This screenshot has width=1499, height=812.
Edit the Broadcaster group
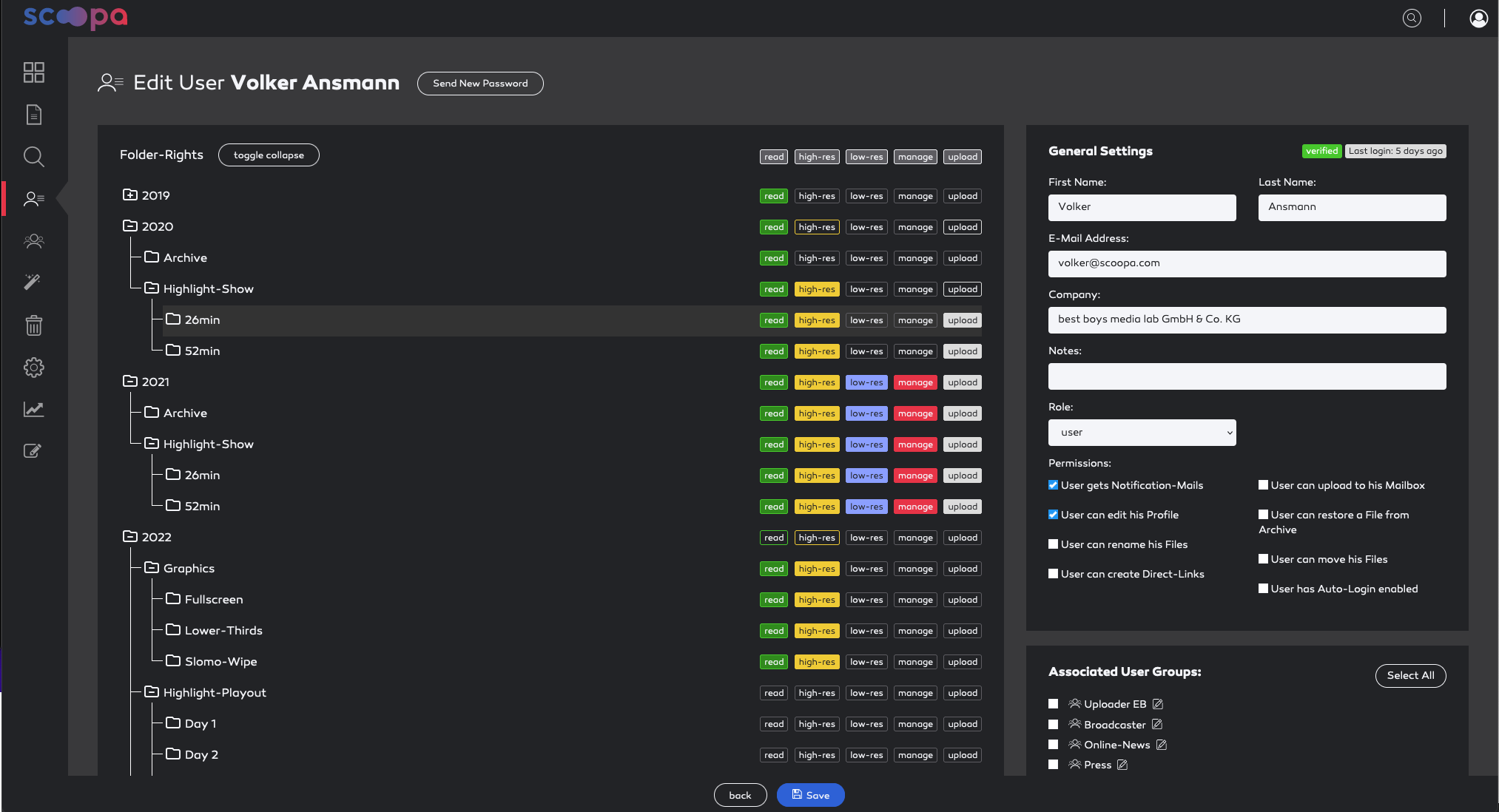click(1157, 724)
